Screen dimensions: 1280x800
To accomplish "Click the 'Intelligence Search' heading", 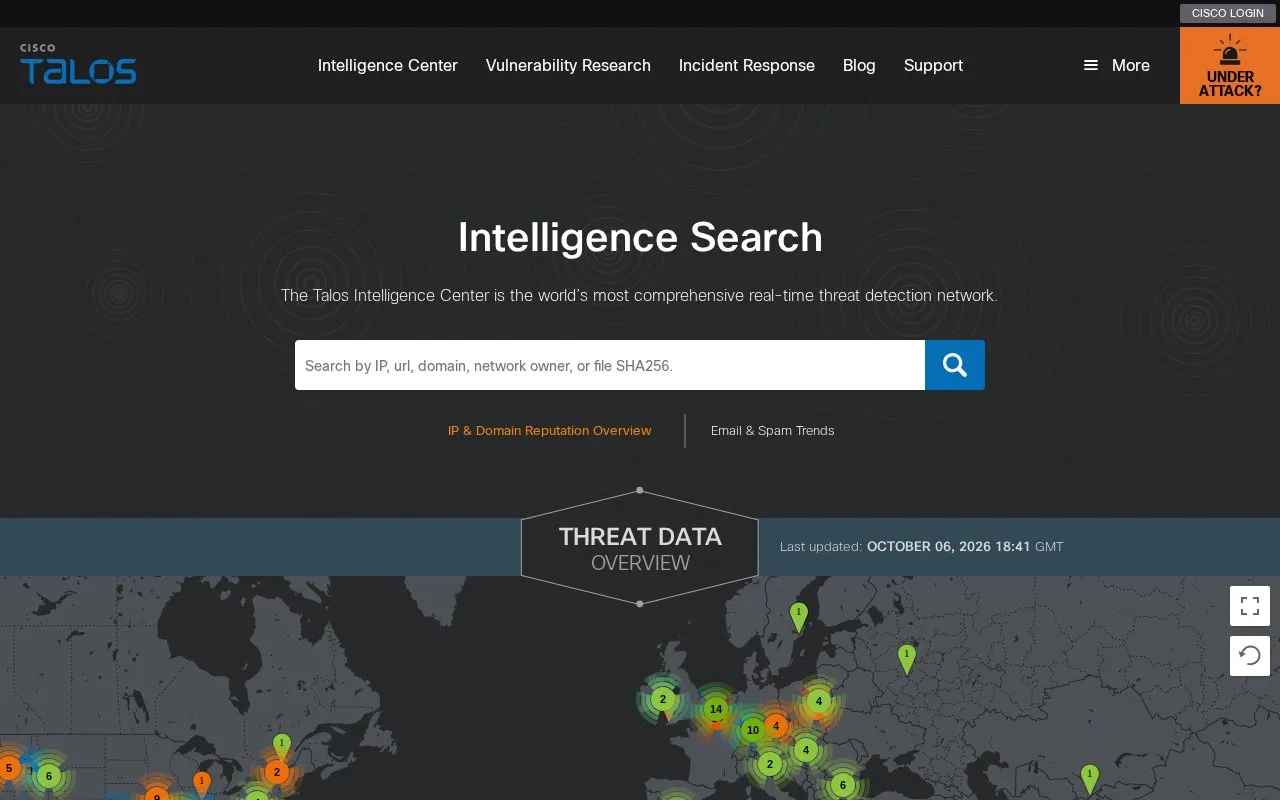I will click(640, 238).
